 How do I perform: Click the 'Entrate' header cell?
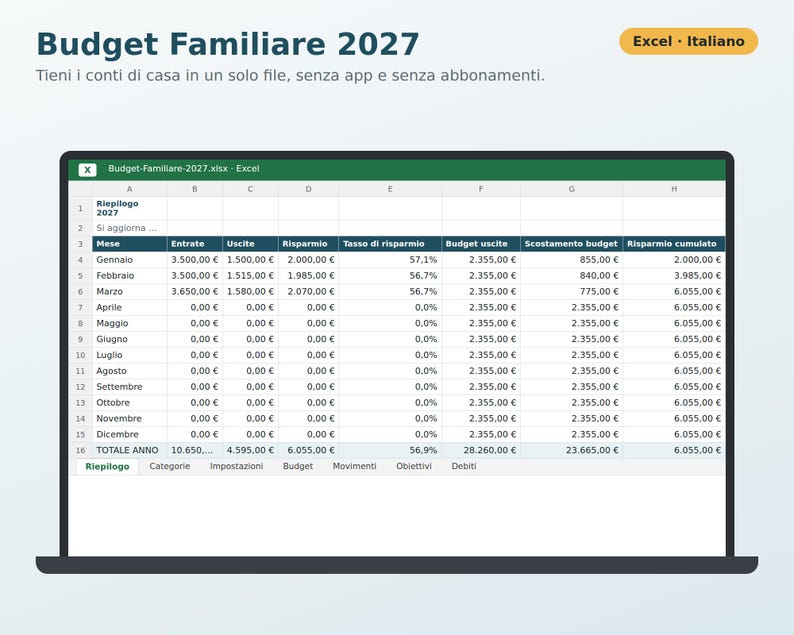click(x=194, y=244)
